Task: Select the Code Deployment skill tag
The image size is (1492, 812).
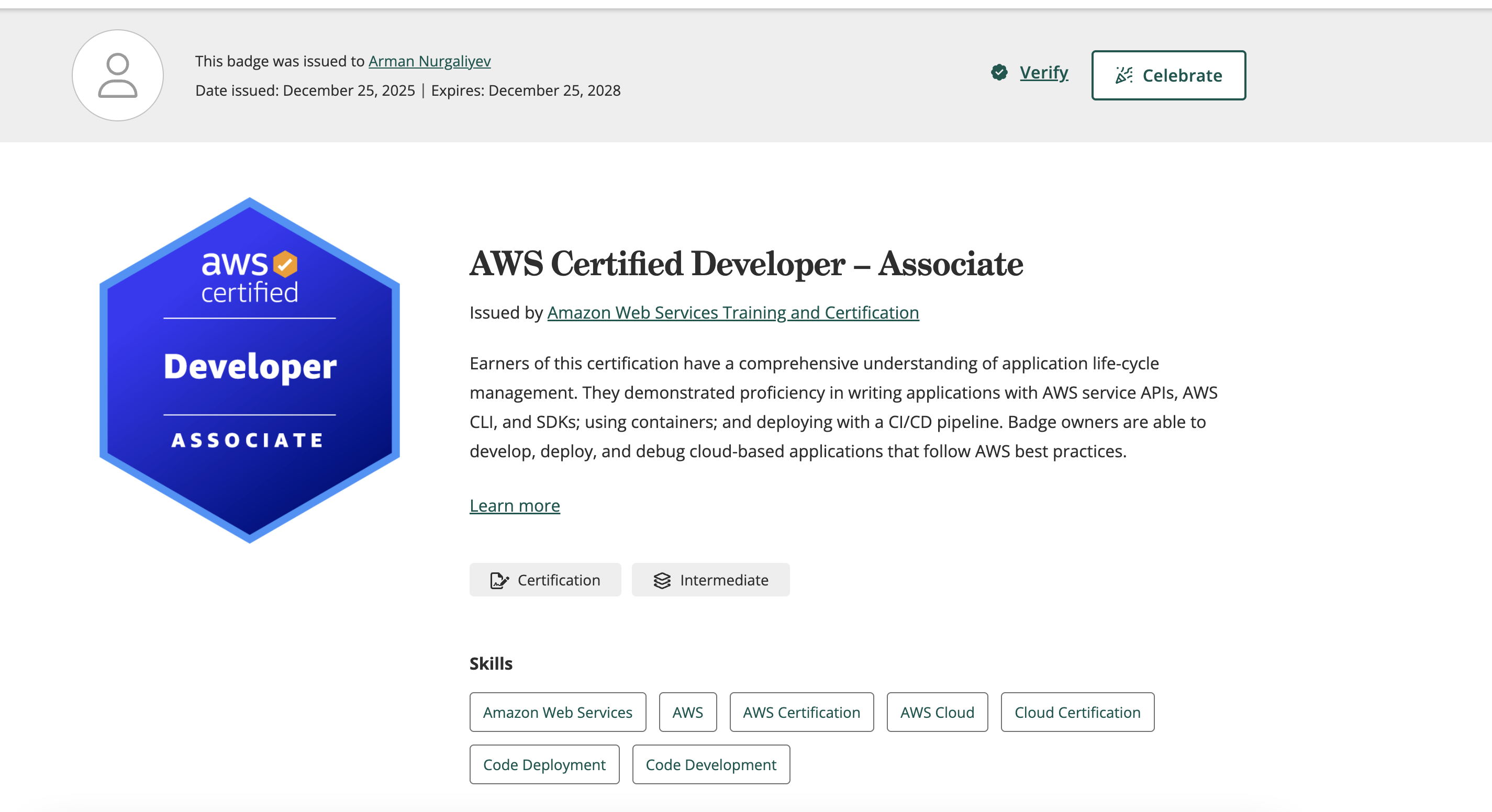Action: coord(544,764)
